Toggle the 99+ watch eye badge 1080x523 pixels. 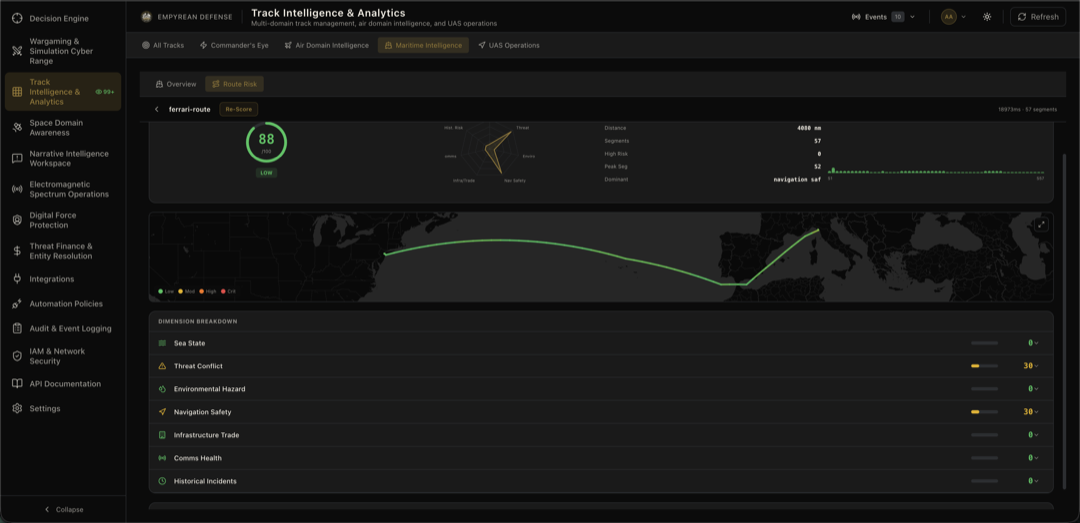[x=105, y=92]
